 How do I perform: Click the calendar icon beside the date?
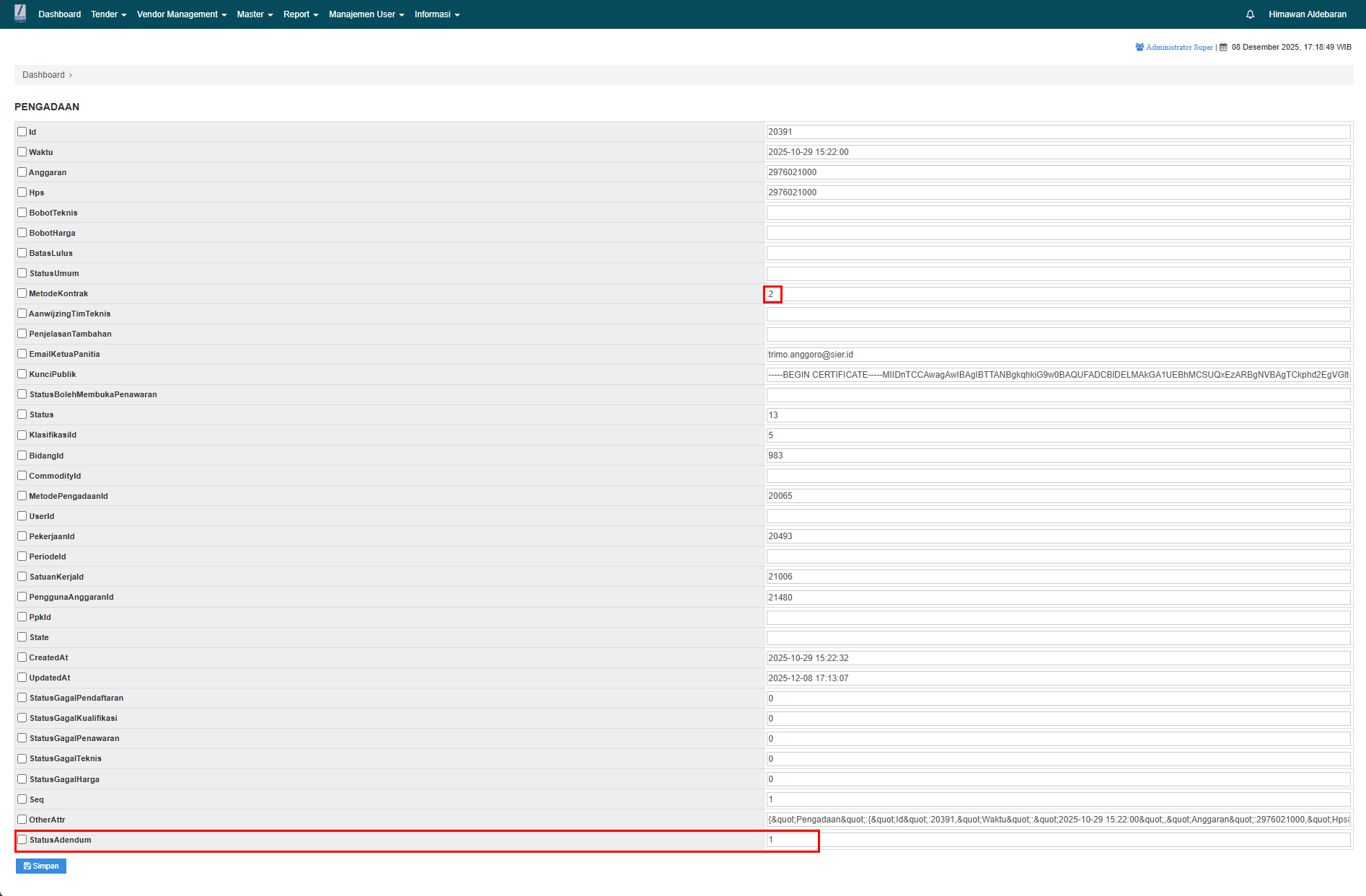point(1223,47)
